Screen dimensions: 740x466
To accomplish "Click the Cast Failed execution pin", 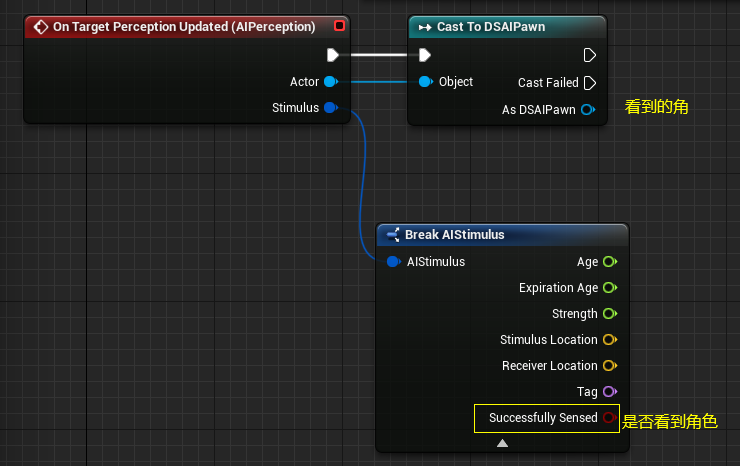I will (589, 83).
